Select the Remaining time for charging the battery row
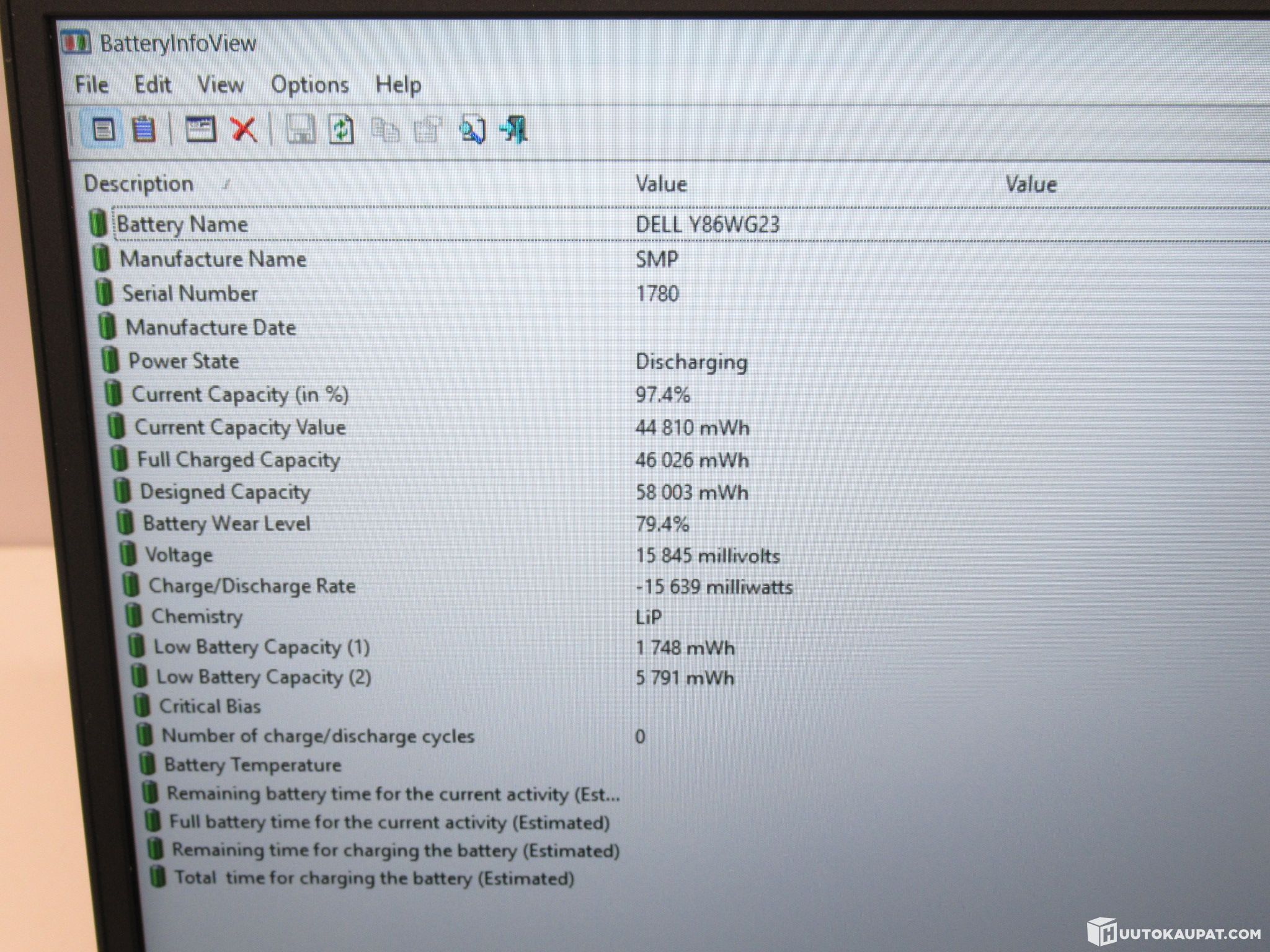 pos(396,850)
